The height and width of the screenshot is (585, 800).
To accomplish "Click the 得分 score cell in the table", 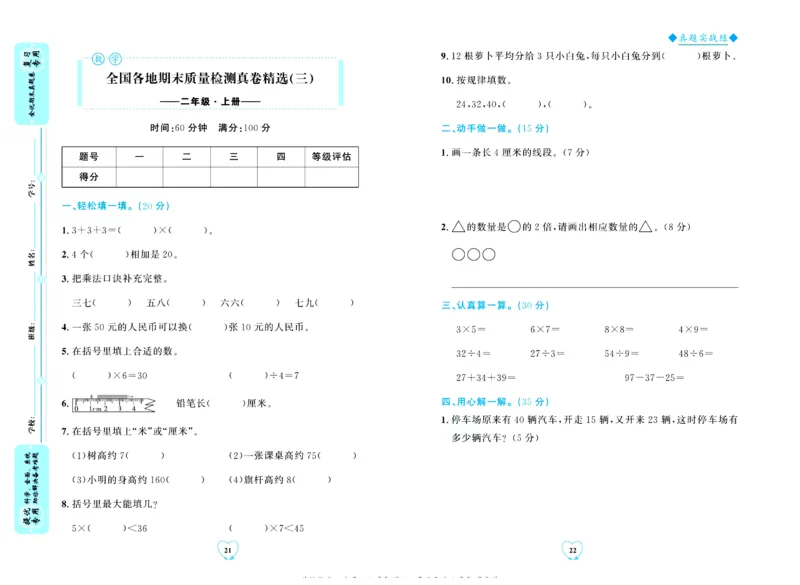I will [x=89, y=176].
